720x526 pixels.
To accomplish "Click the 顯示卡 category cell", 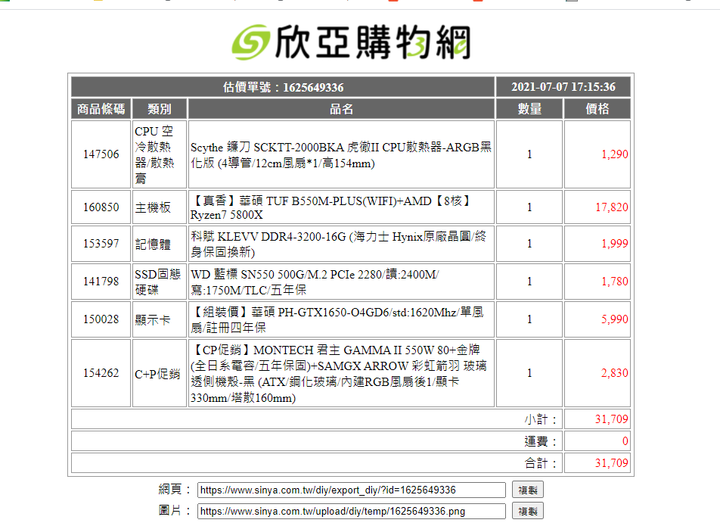I will click(159, 319).
